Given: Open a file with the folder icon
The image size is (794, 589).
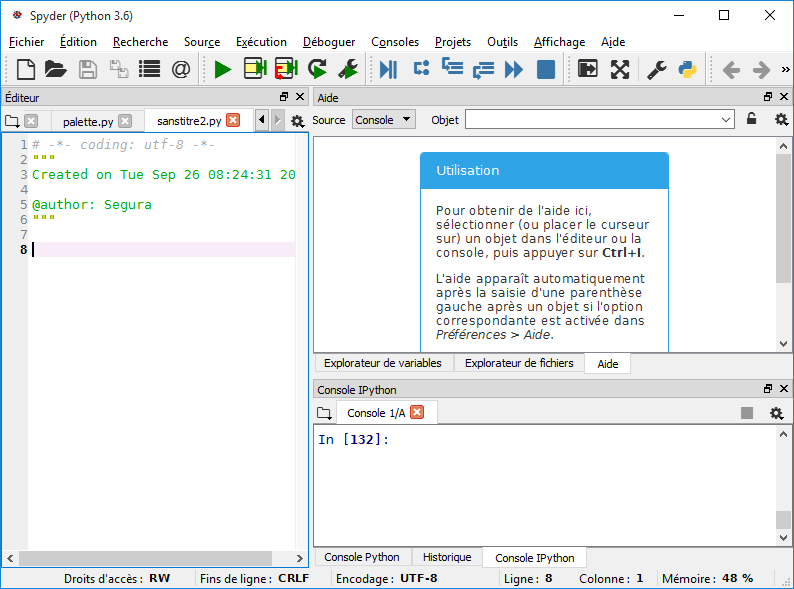Looking at the screenshot, I should click(55, 69).
